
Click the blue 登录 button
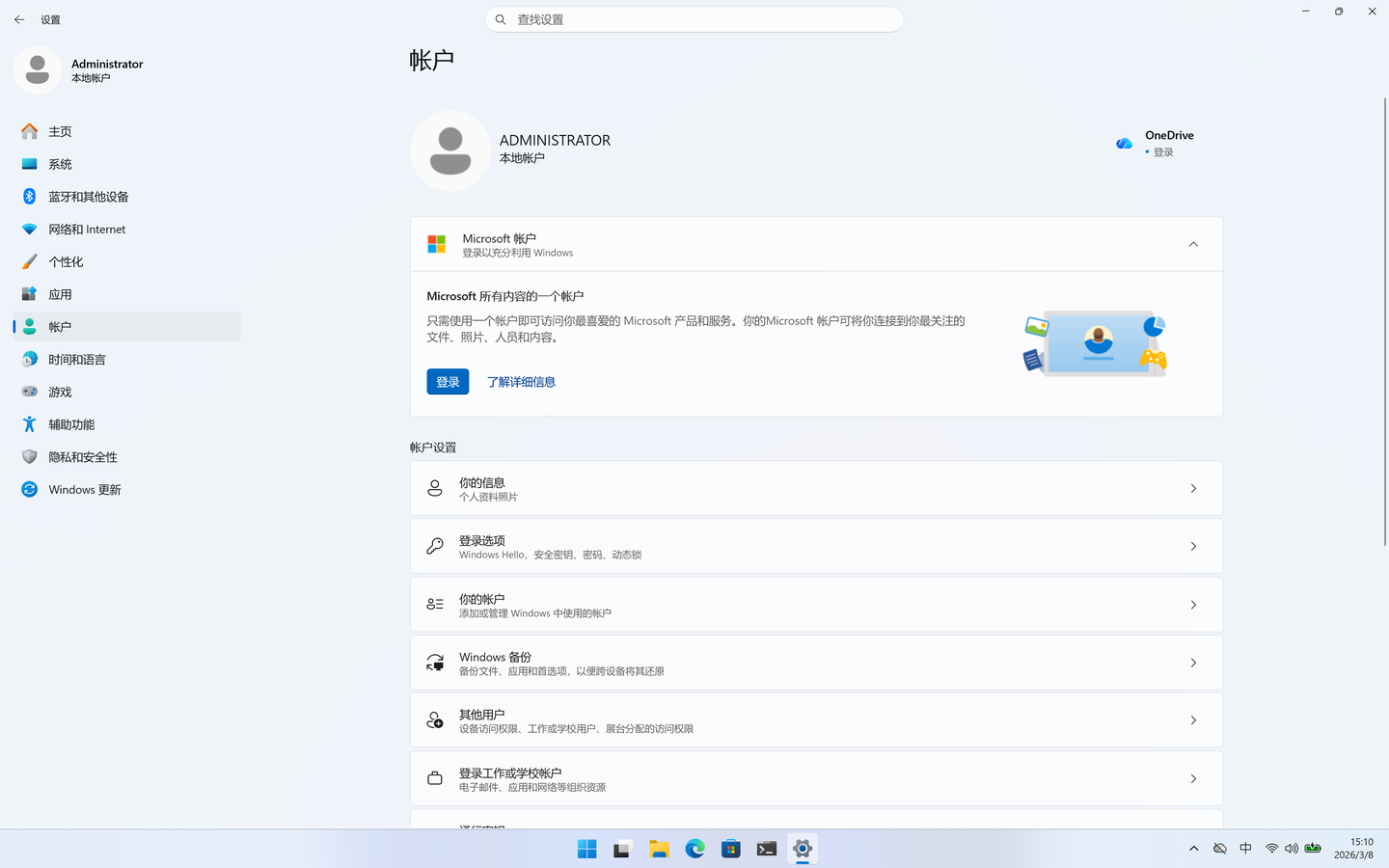pos(448,382)
